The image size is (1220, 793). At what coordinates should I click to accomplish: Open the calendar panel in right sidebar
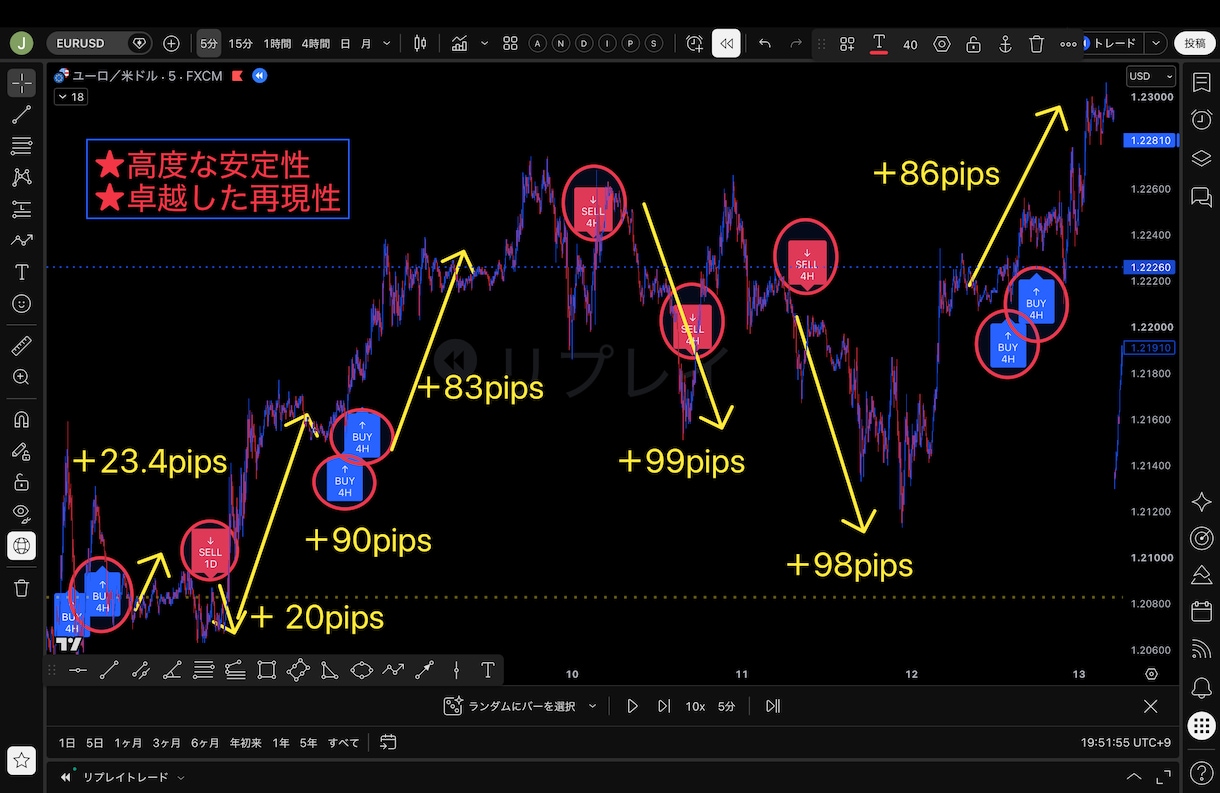(x=1201, y=612)
